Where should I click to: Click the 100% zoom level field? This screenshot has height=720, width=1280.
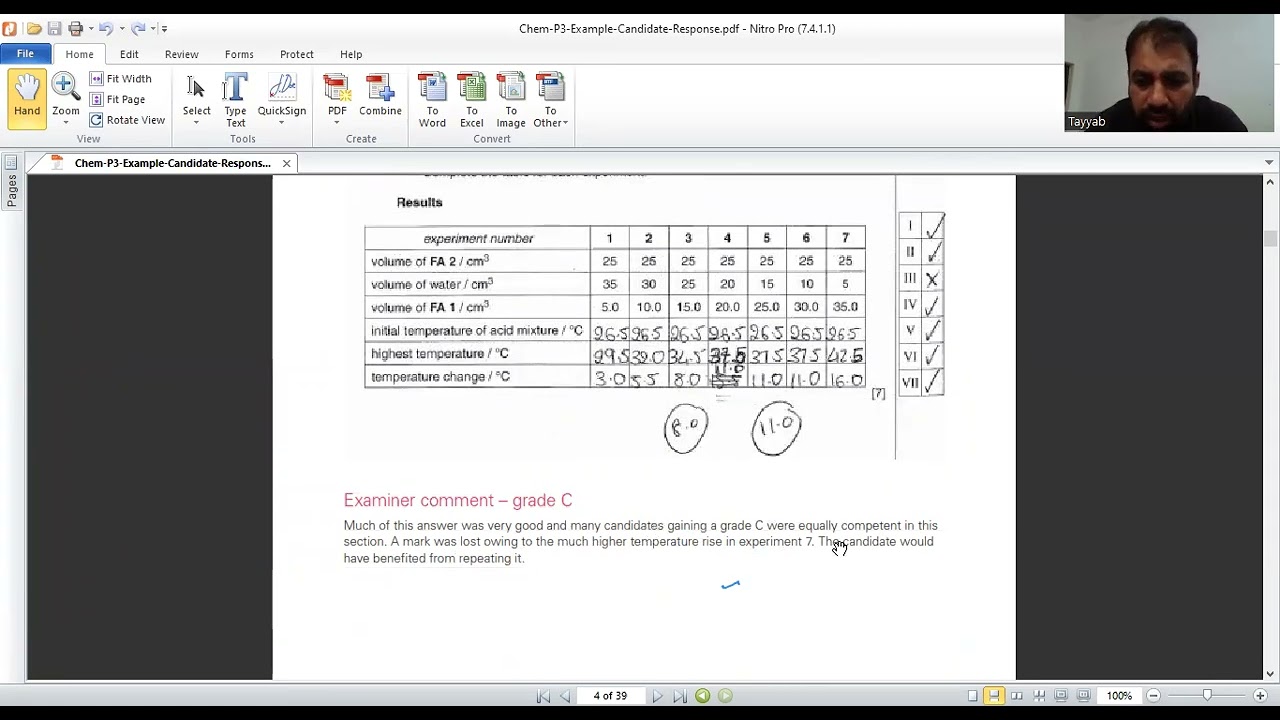[1119, 696]
